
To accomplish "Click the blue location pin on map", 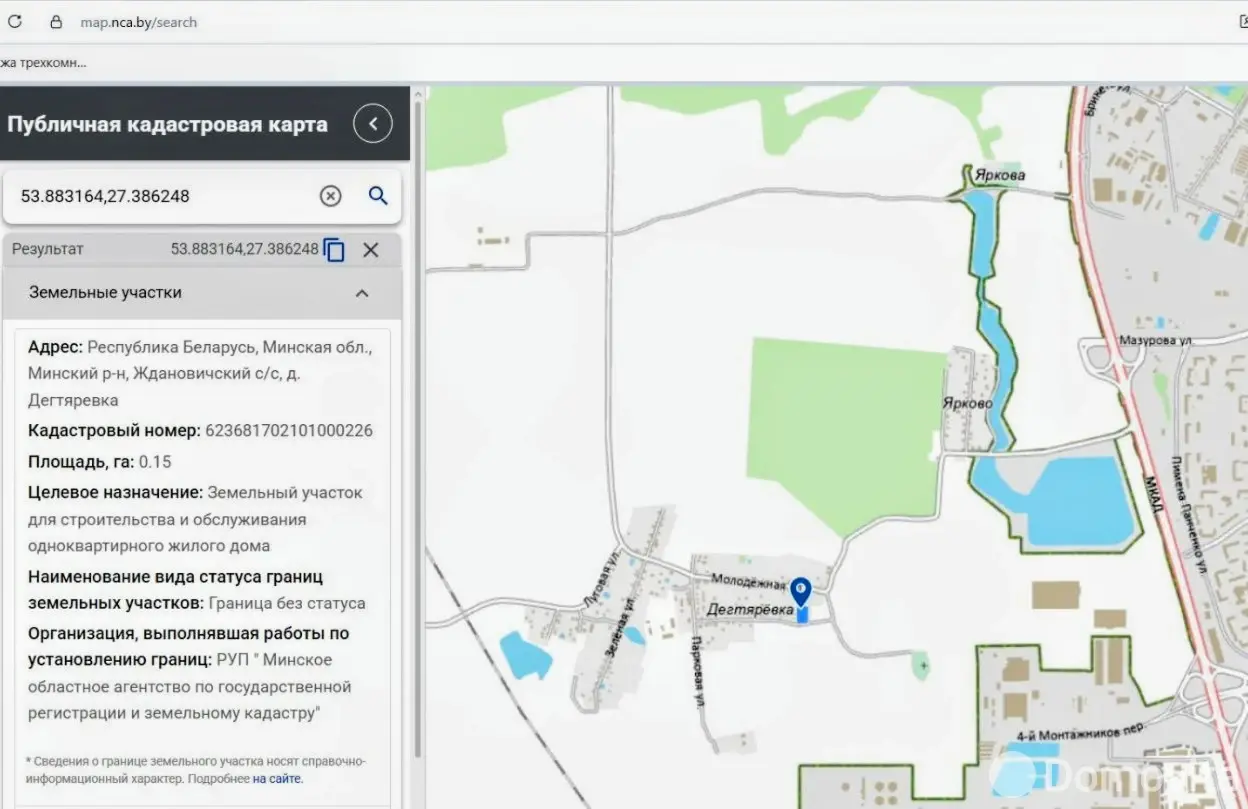I will (801, 590).
